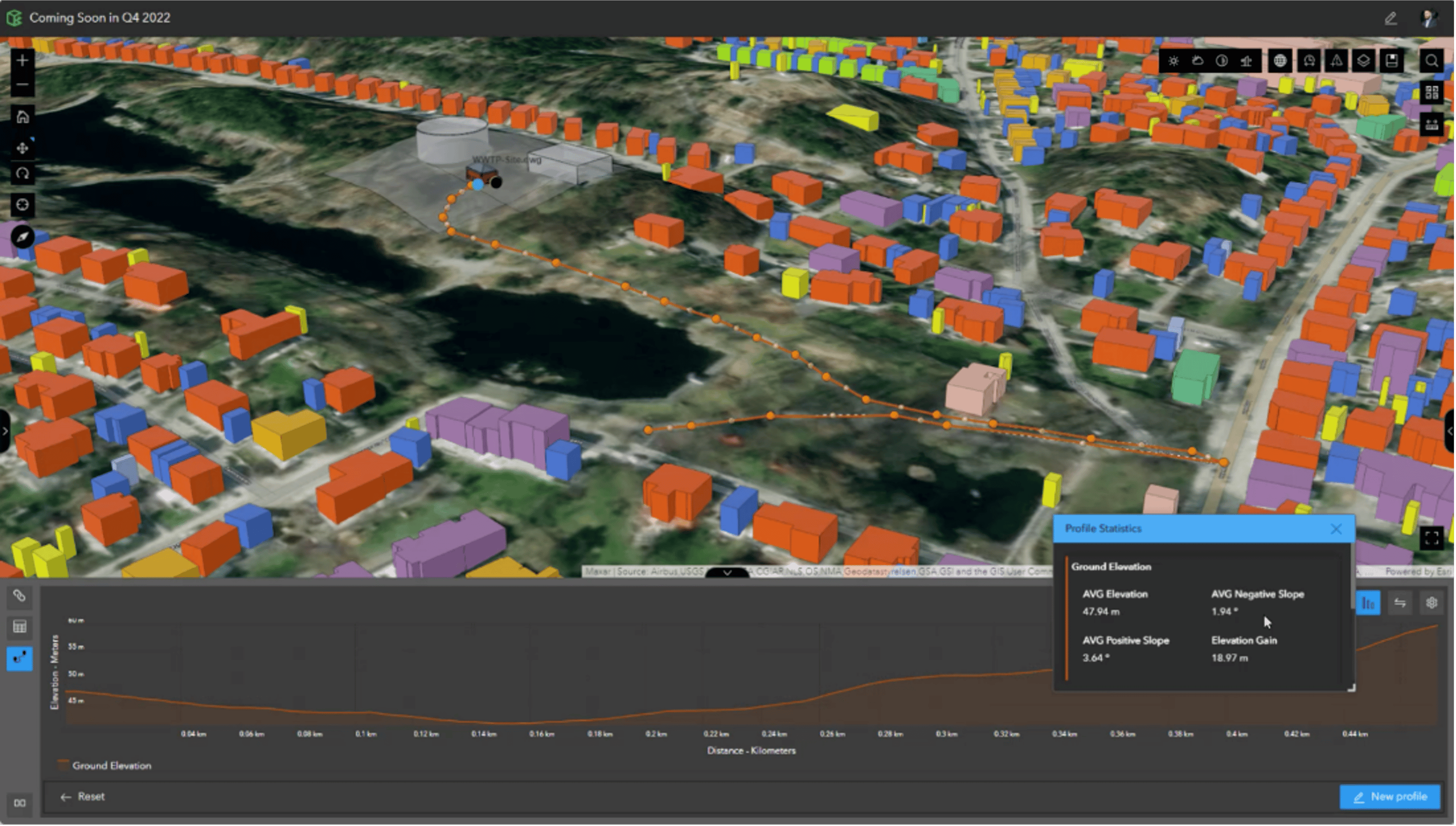Viewport: 1456px width, 826px height.
Task: Close the Profile Statistics panel
Action: (x=1337, y=529)
